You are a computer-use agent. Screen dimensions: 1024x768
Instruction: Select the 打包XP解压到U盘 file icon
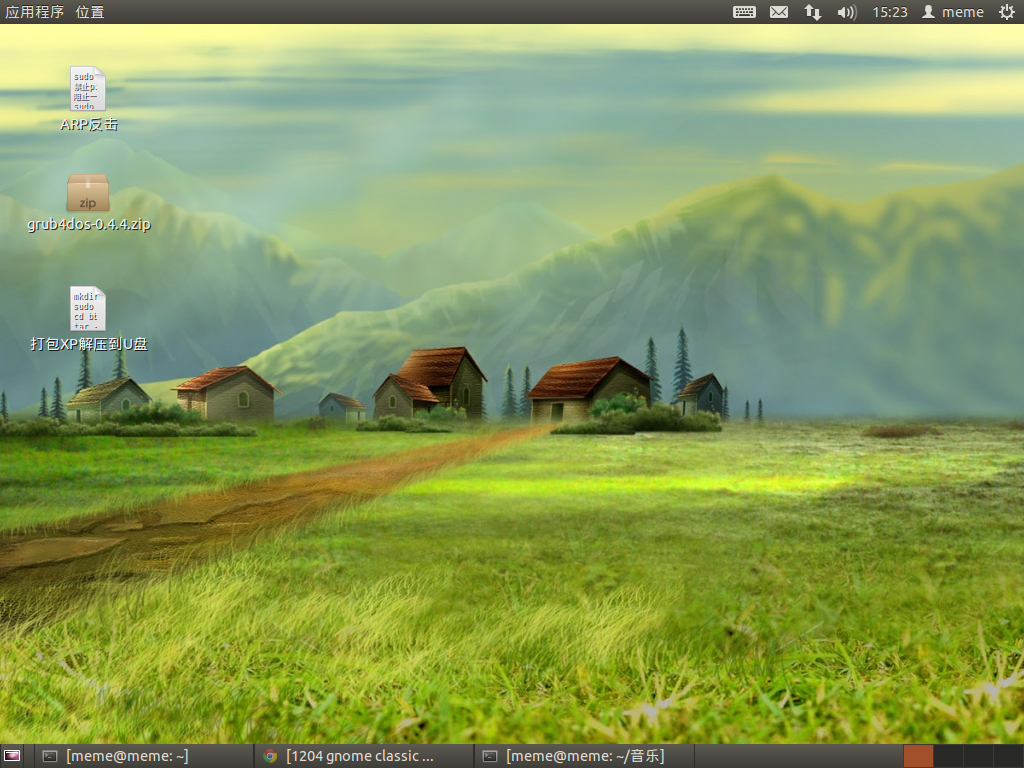click(88, 308)
